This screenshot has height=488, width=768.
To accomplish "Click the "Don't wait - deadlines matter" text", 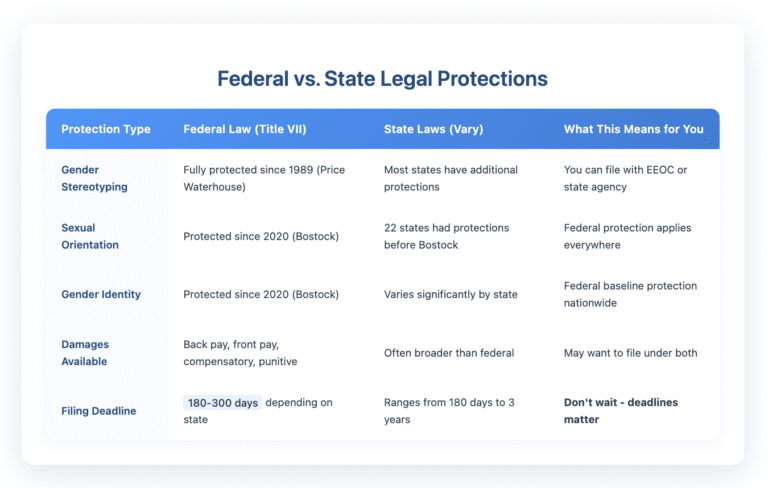I will tap(621, 410).
